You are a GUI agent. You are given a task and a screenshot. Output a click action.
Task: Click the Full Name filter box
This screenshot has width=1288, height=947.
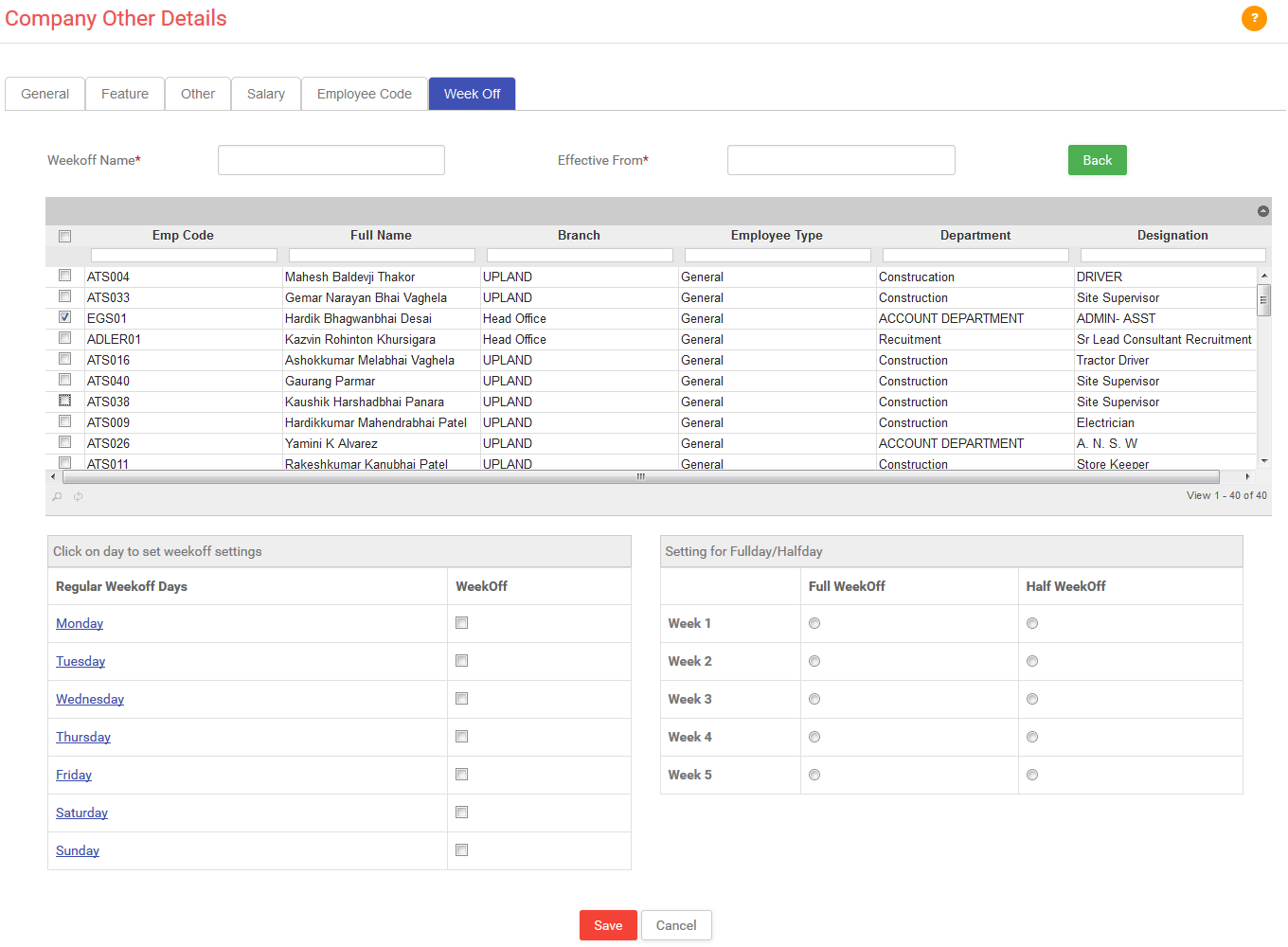[x=382, y=255]
